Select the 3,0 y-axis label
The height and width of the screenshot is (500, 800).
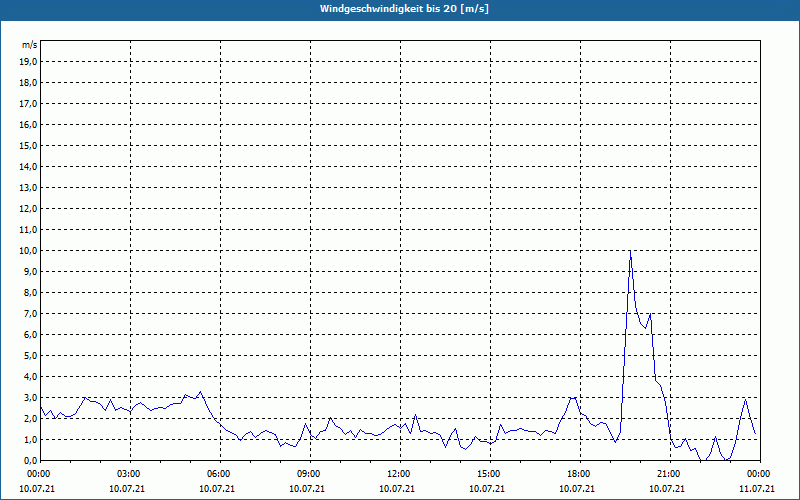30,397
